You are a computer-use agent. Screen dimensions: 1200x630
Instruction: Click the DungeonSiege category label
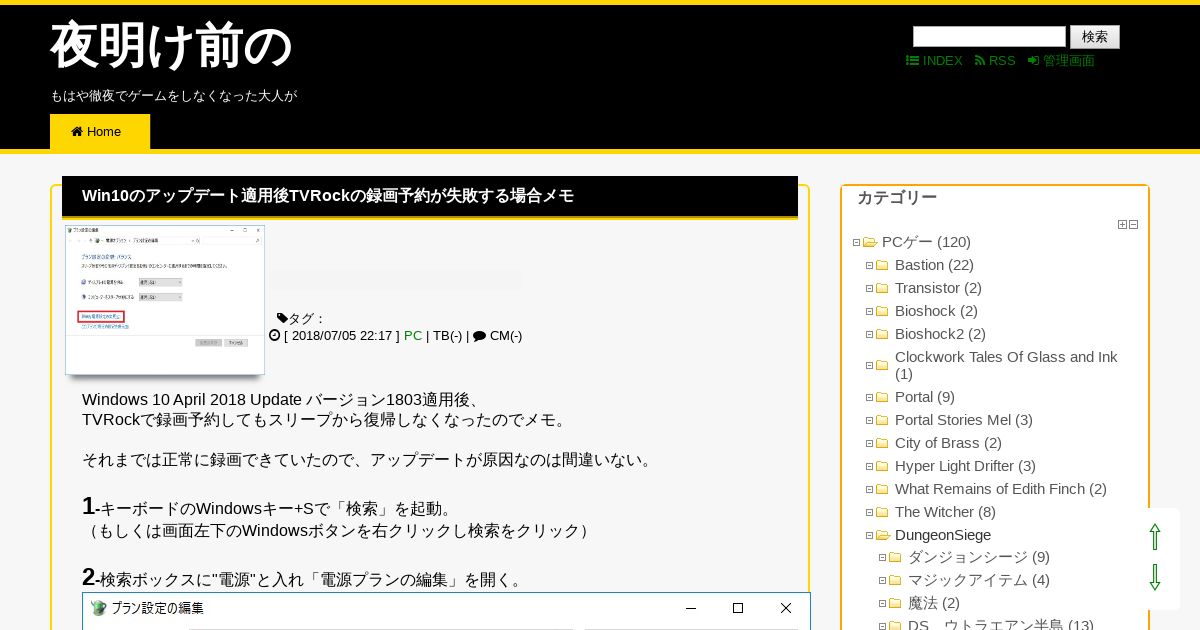tap(943, 535)
